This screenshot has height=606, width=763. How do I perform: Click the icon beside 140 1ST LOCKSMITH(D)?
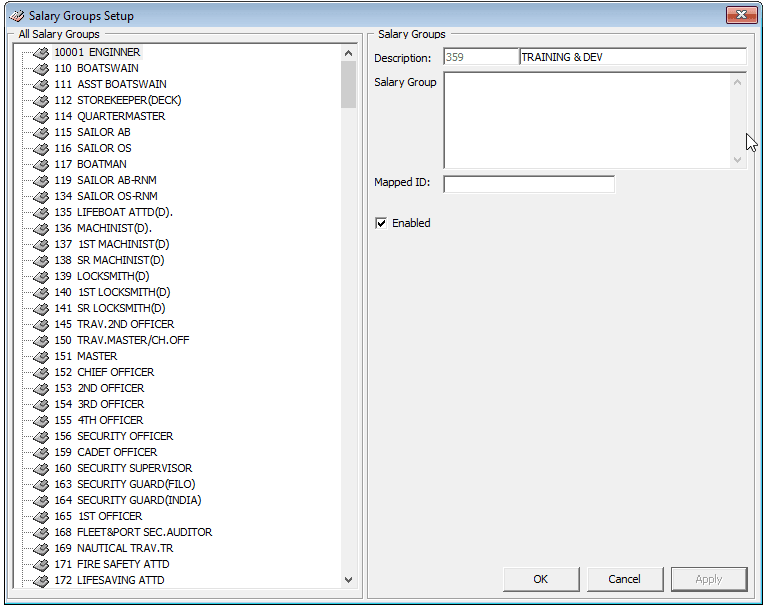(41, 293)
